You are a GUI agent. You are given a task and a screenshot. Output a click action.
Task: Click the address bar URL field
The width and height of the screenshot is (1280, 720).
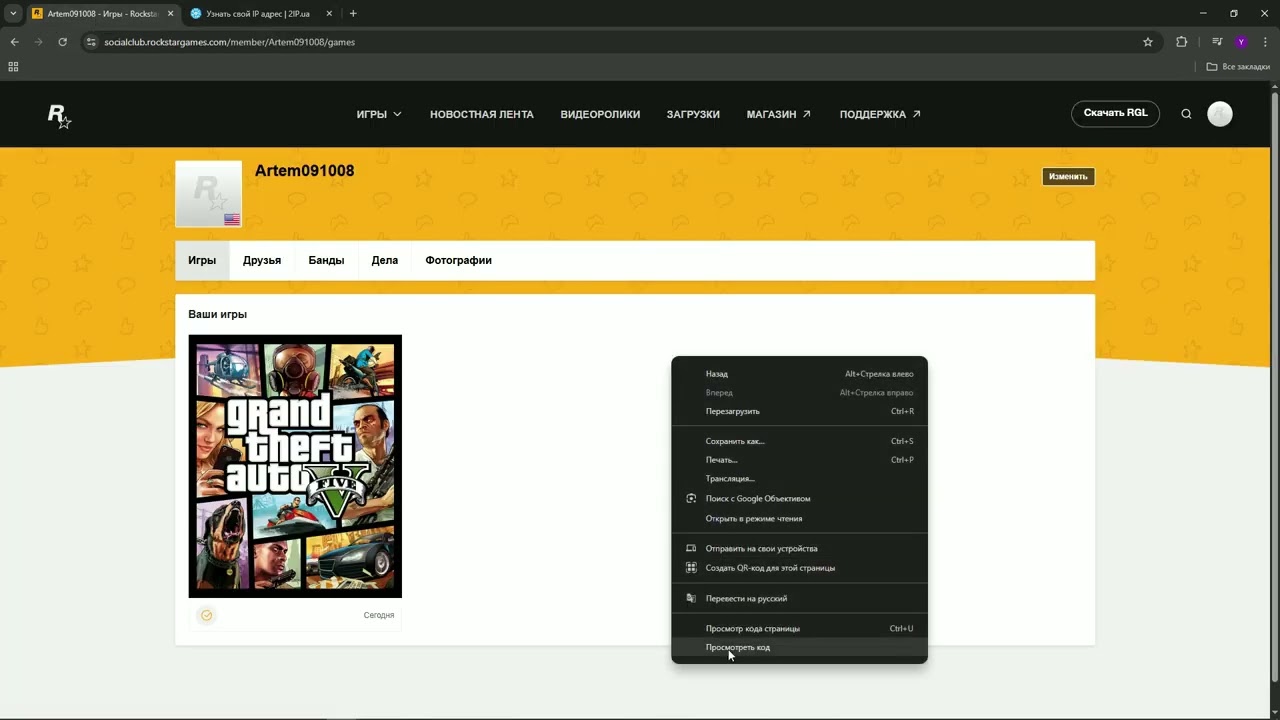[x=620, y=42]
